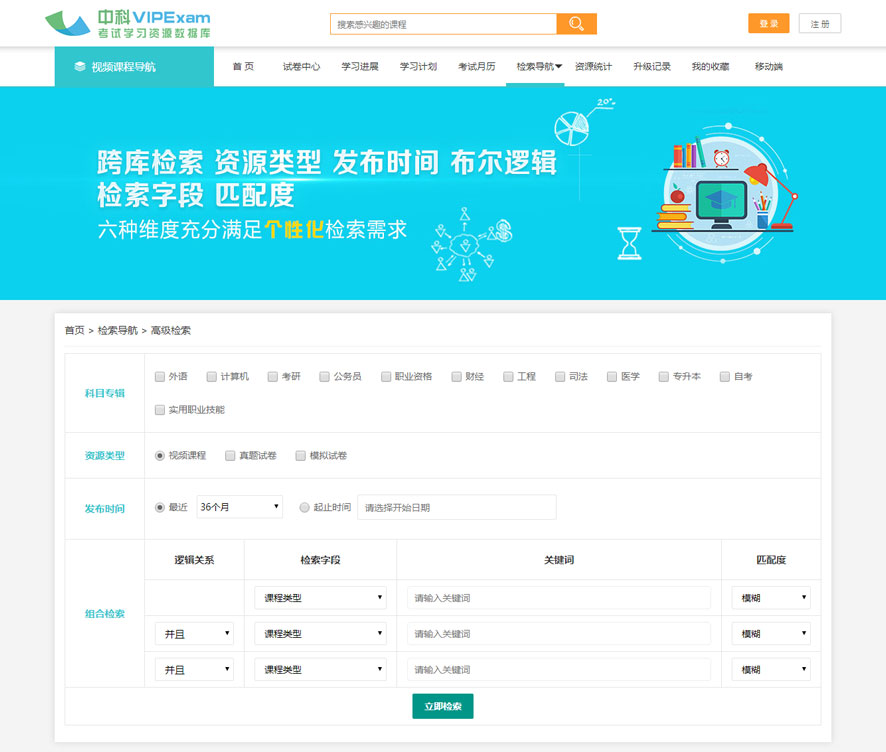This screenshot has height=752, width=886.
Task: Click the video course navigation stack icon
Action: (x=80, y=67)
